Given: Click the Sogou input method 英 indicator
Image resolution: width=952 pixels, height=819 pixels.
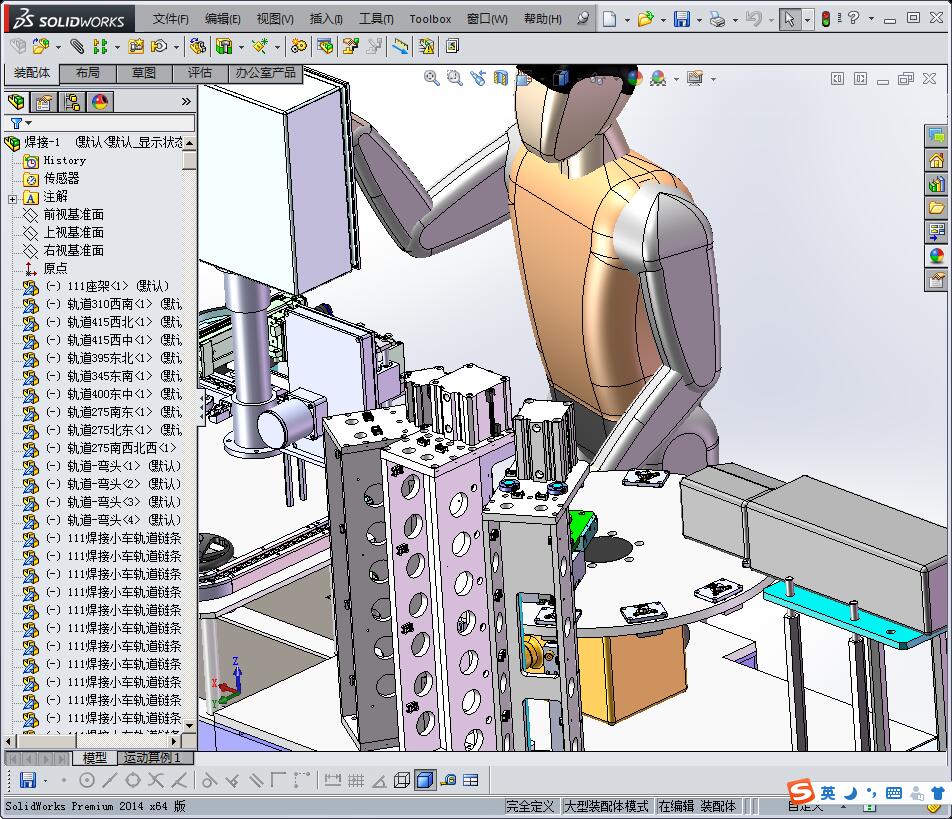Looking at the screenshot, I should (828, 793).
